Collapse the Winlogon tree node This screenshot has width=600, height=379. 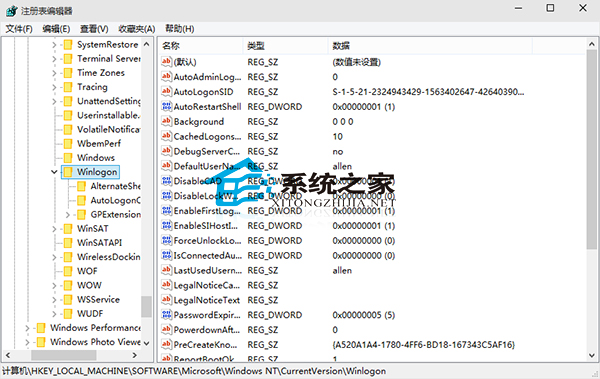click(x=54, y=172)
